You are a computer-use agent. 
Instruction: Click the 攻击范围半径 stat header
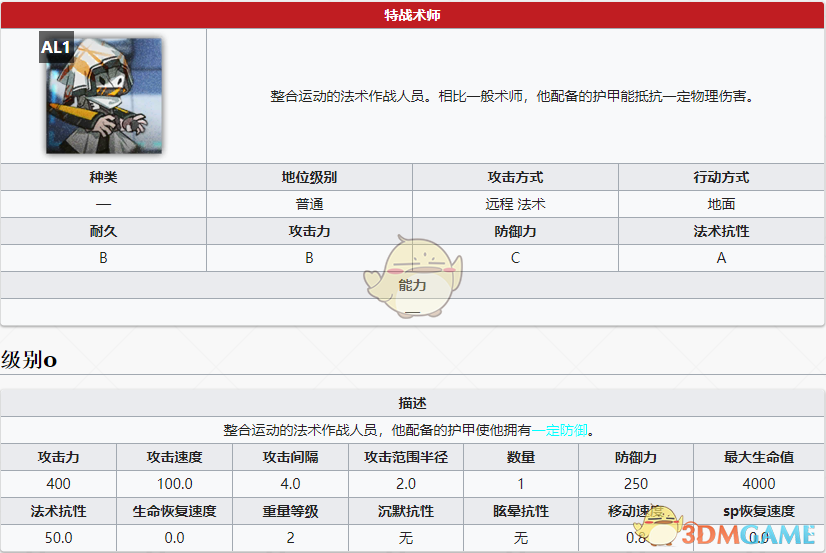(406, 457)
